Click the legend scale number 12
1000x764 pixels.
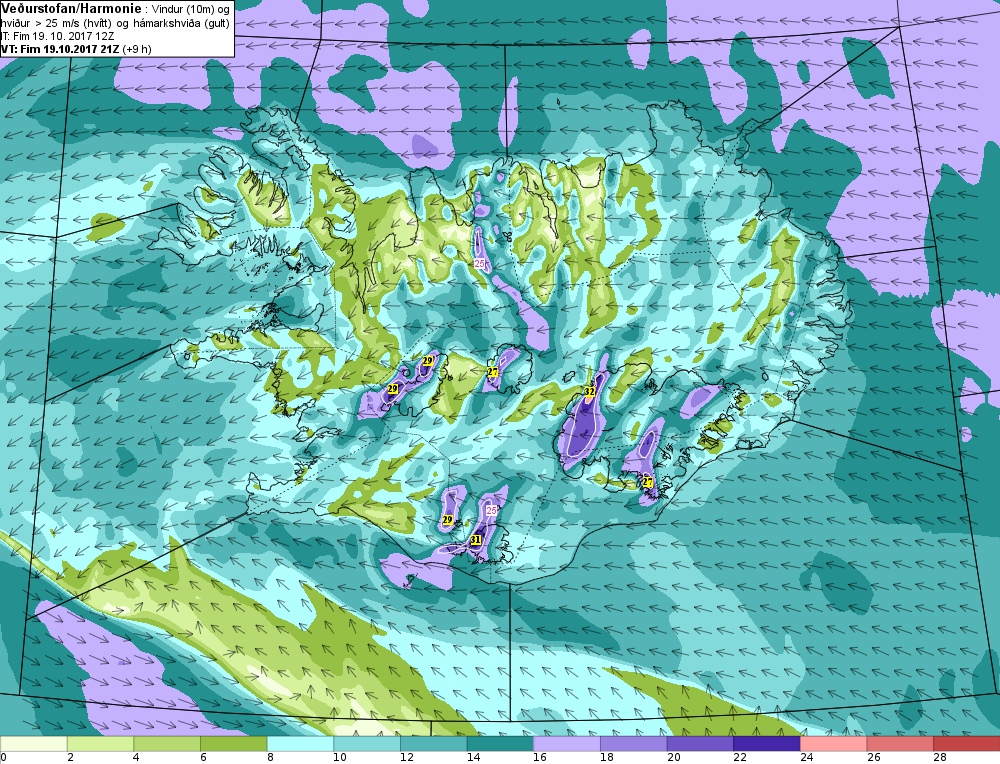pos(406,758)
